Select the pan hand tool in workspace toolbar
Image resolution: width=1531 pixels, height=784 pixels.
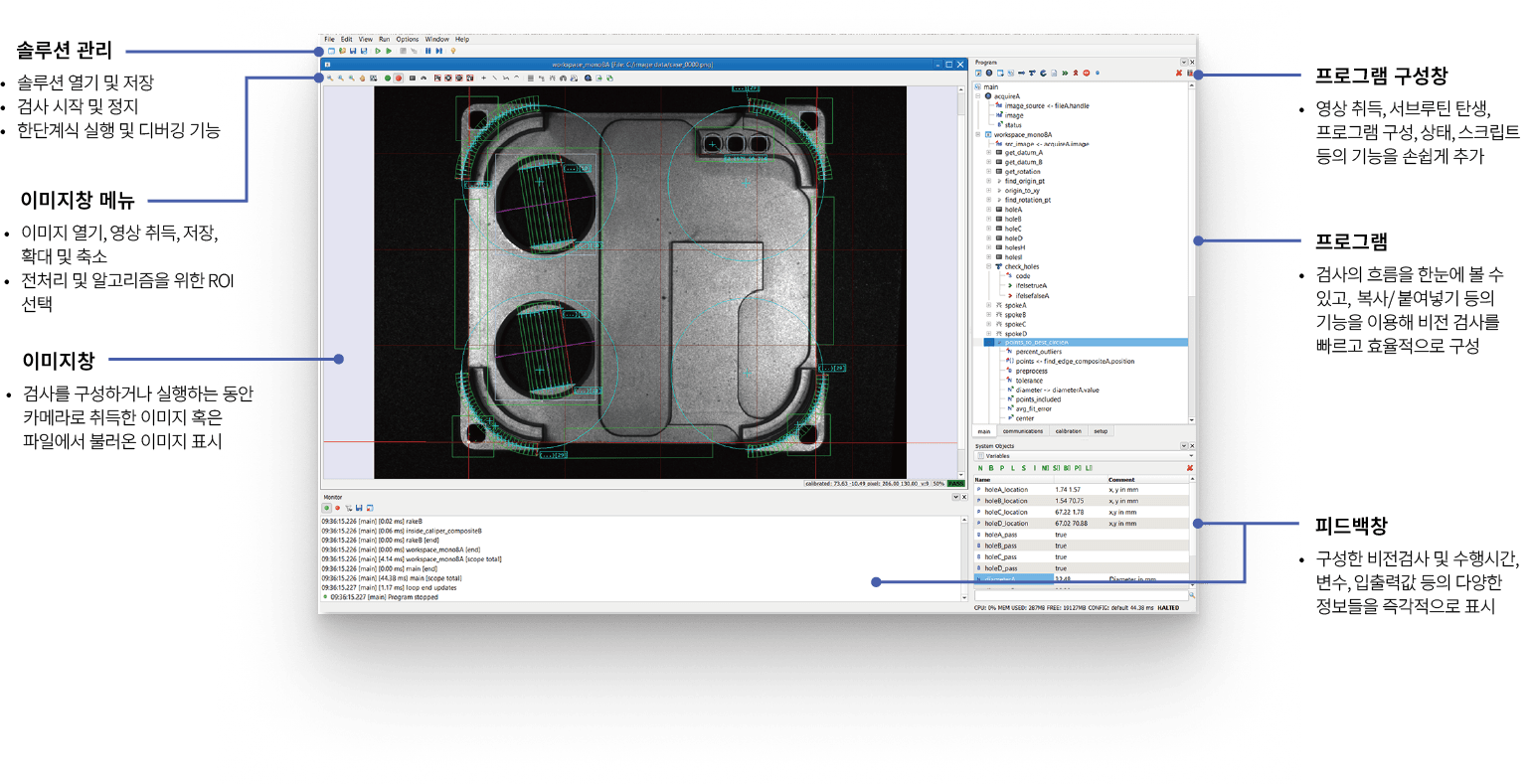[x=362, y=78]
